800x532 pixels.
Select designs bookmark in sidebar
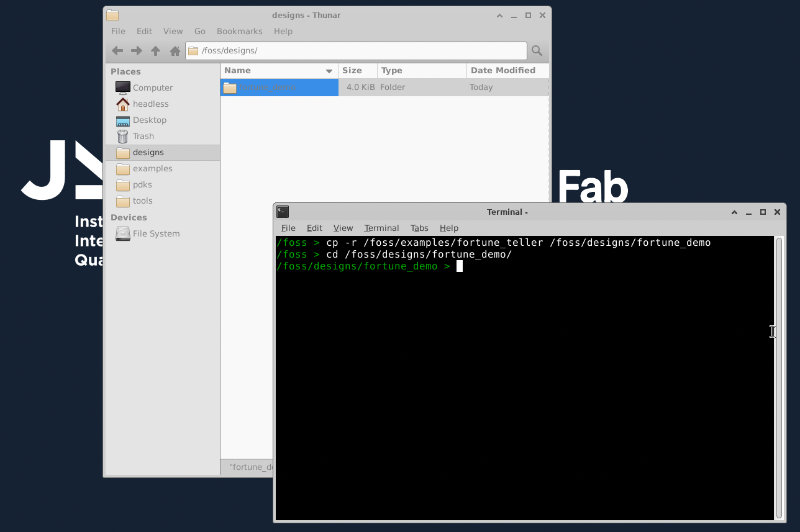[x=162, y=153]
